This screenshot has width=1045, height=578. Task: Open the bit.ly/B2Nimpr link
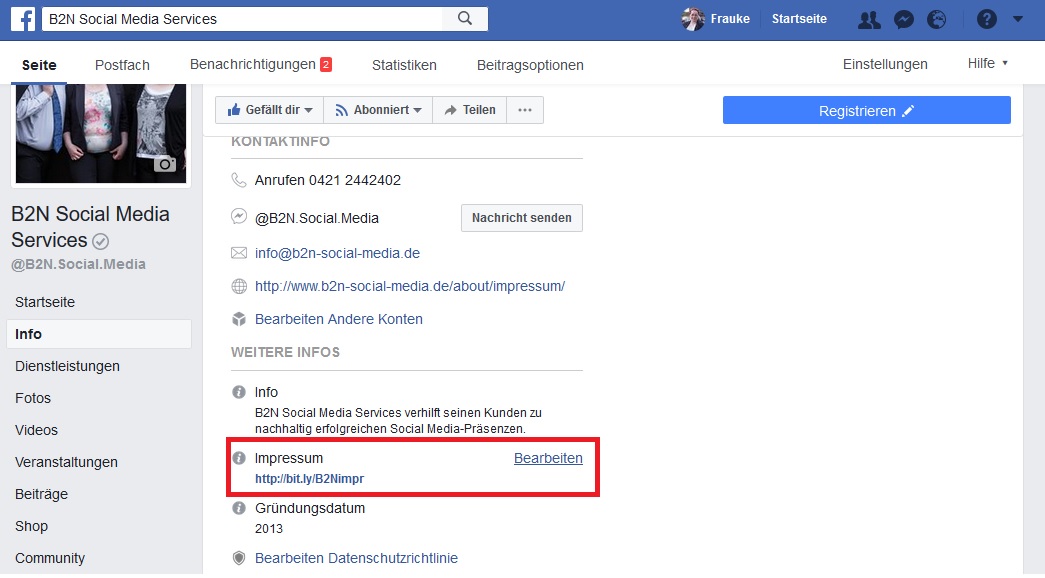[309, 479]
